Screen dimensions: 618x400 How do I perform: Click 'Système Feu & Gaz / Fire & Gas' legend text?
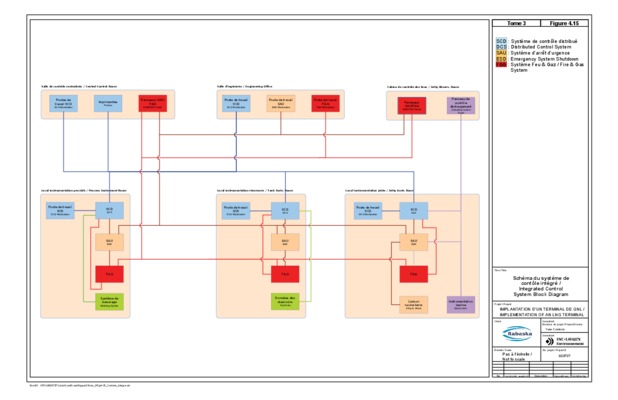(x=547, y=64)
